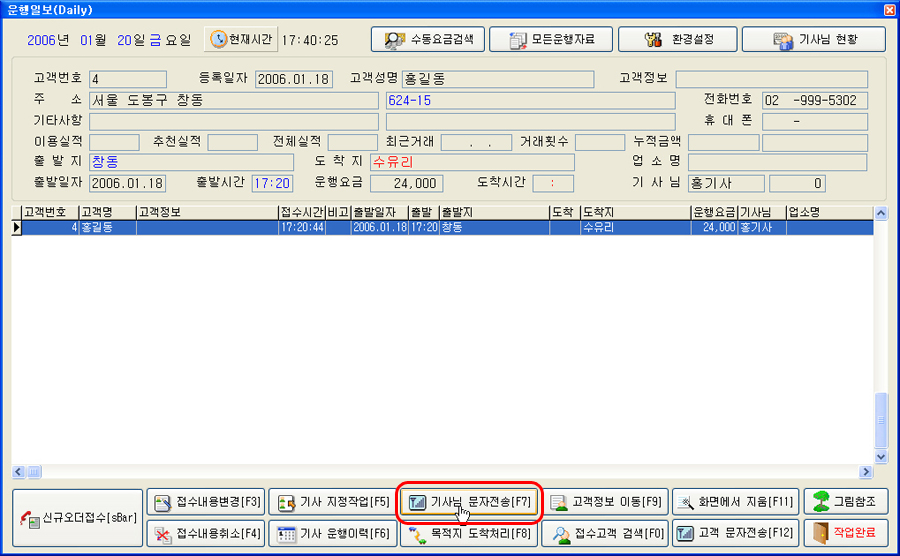The height and width of the screenshot is (556, 900).
Task: Click the clock icon on 현재시간 button
Action: coord(218,39)
